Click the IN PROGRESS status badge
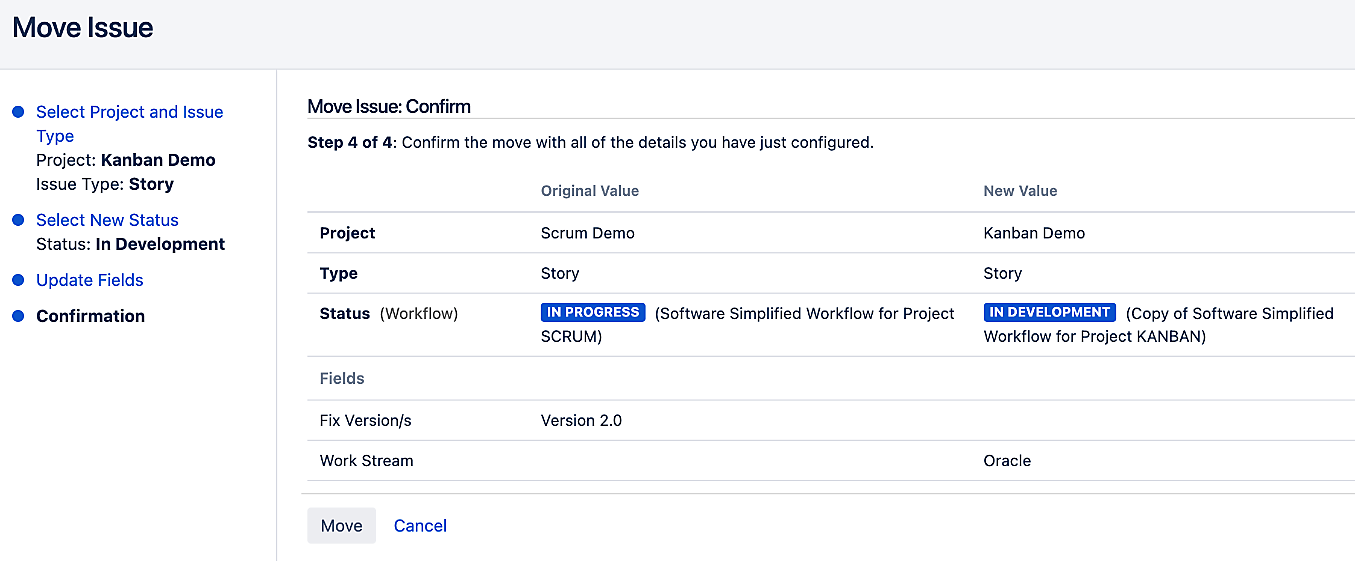This screenshot has height=561, width=1355. [593, 313]
